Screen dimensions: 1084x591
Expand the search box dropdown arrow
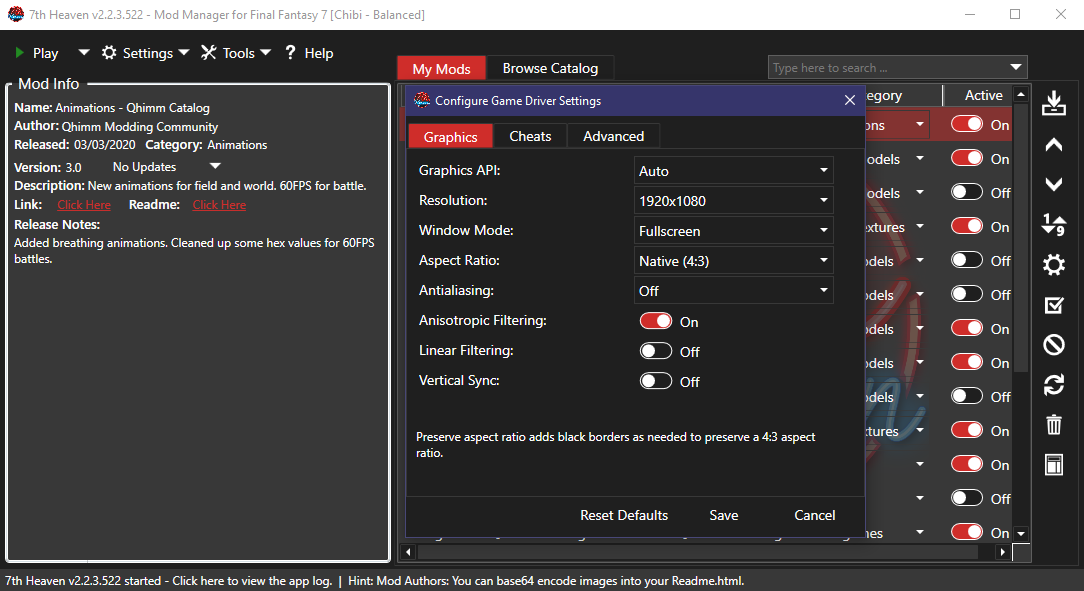coord(1016,68)
